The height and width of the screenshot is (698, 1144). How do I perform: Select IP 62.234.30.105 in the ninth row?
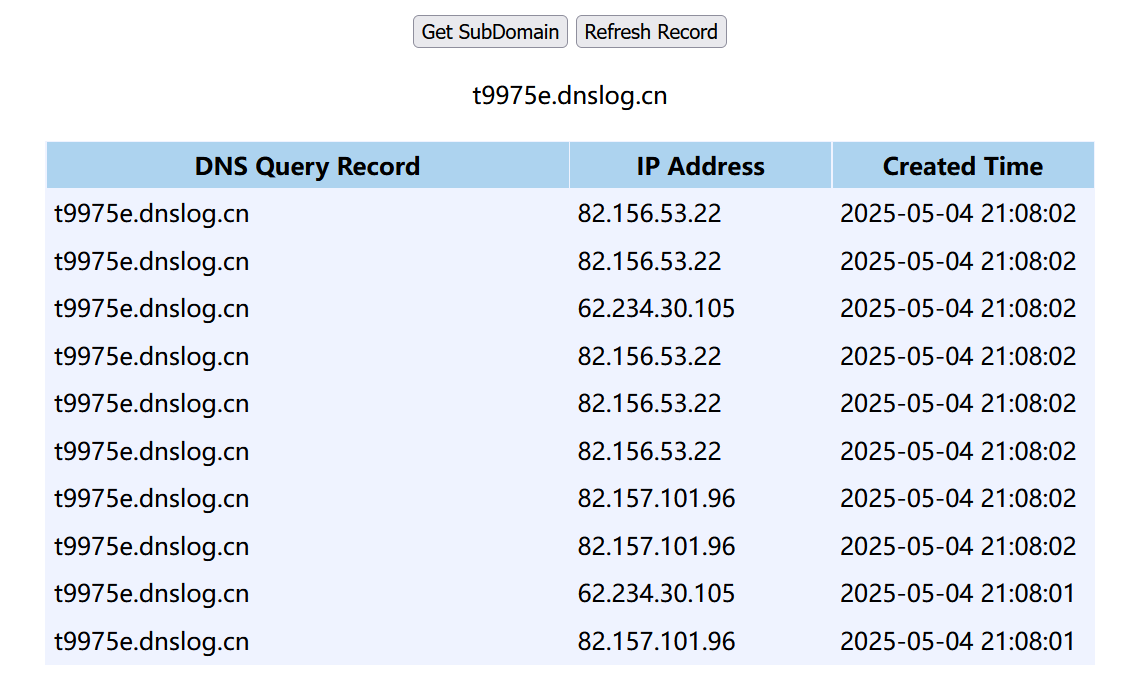click(656, 594)
